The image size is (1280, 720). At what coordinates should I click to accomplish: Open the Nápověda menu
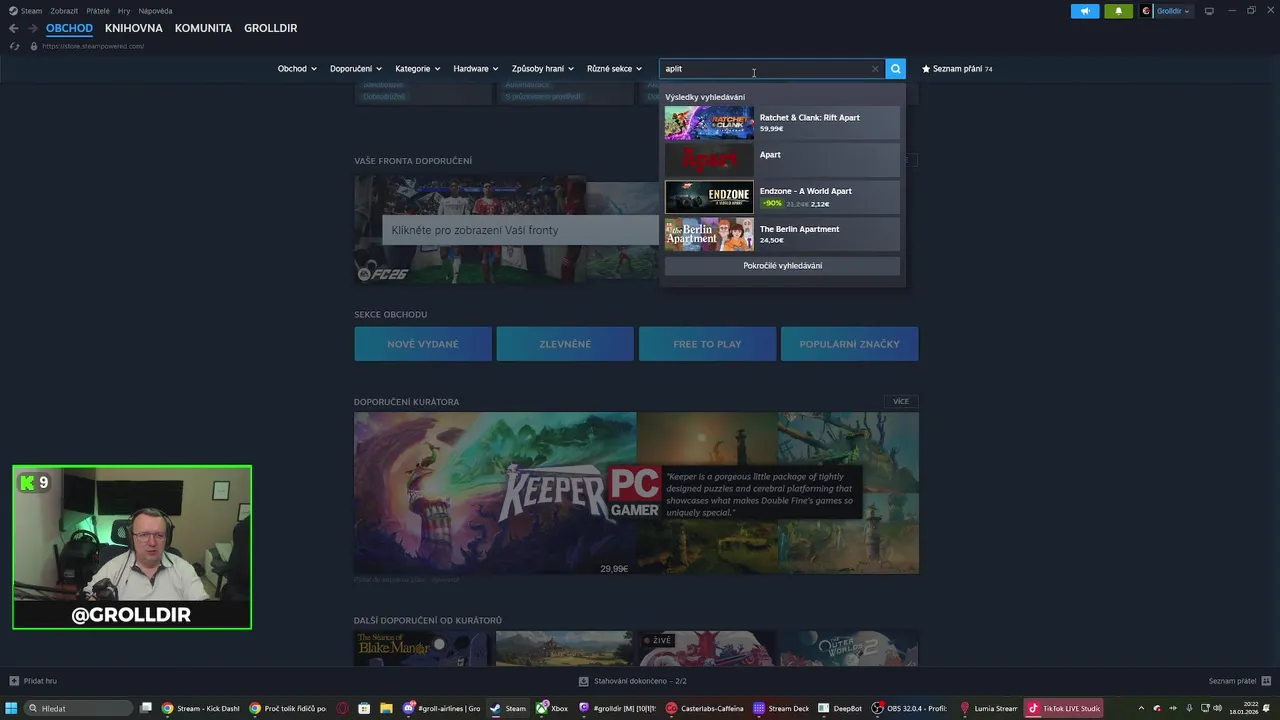coord(156,11)
